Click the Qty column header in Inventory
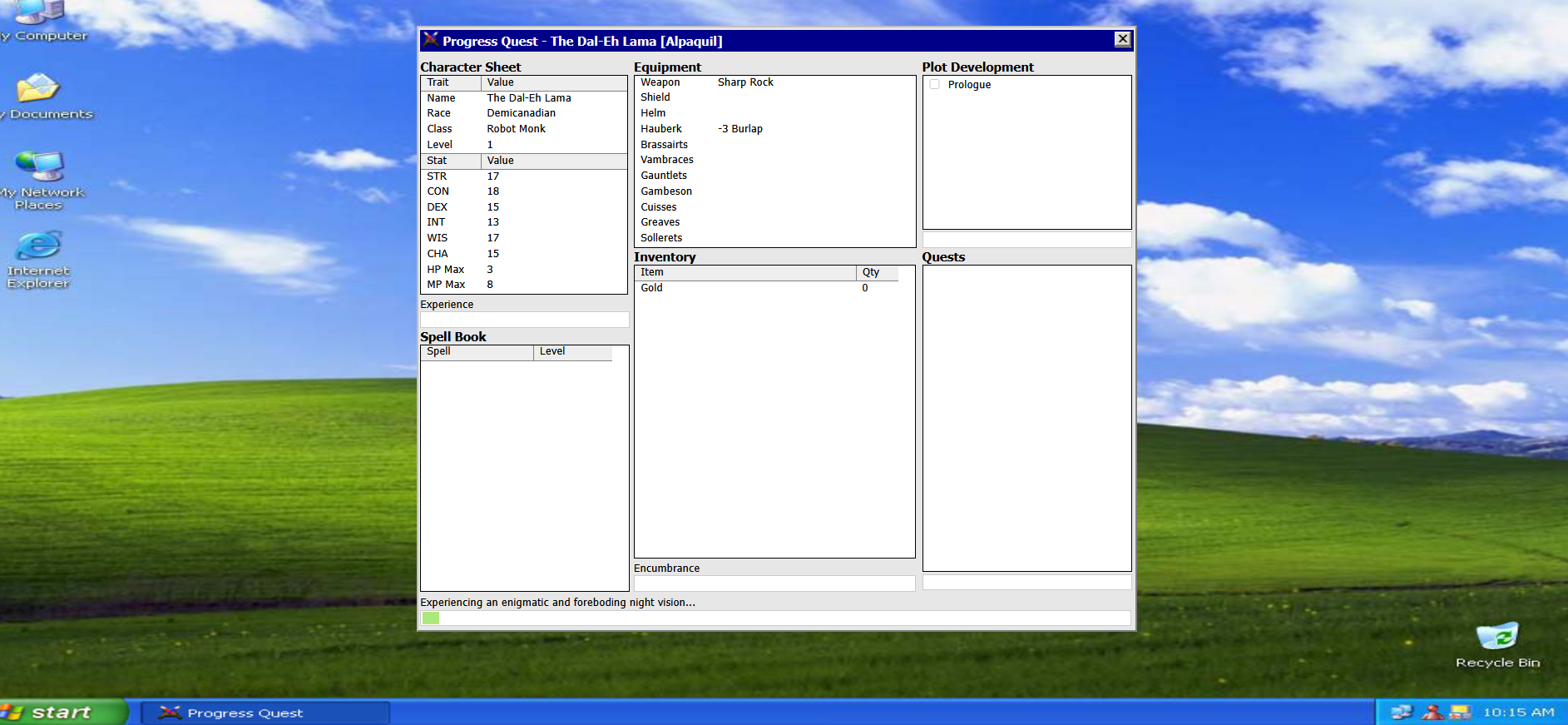1568x725 pixels. pyautogui.click(x=878, y=273)
